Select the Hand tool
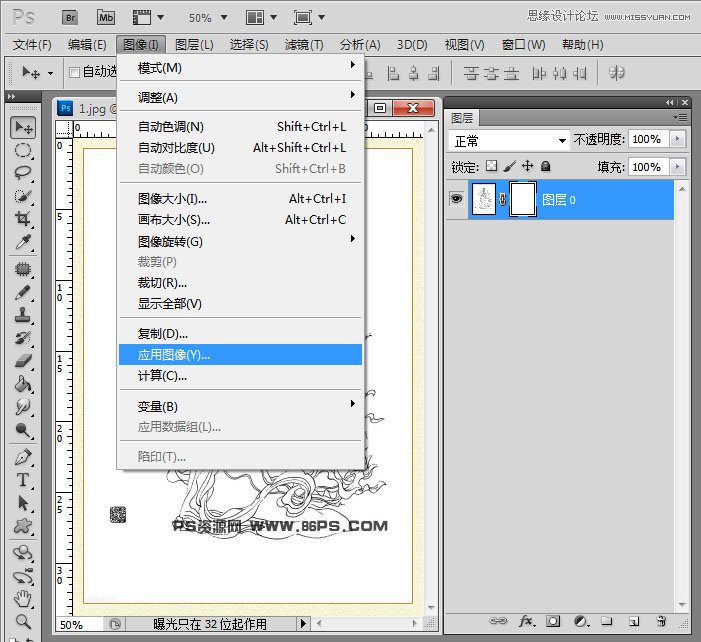Image resolution: width=701 pixels, height=642 pixels. (x=23, y=599)
